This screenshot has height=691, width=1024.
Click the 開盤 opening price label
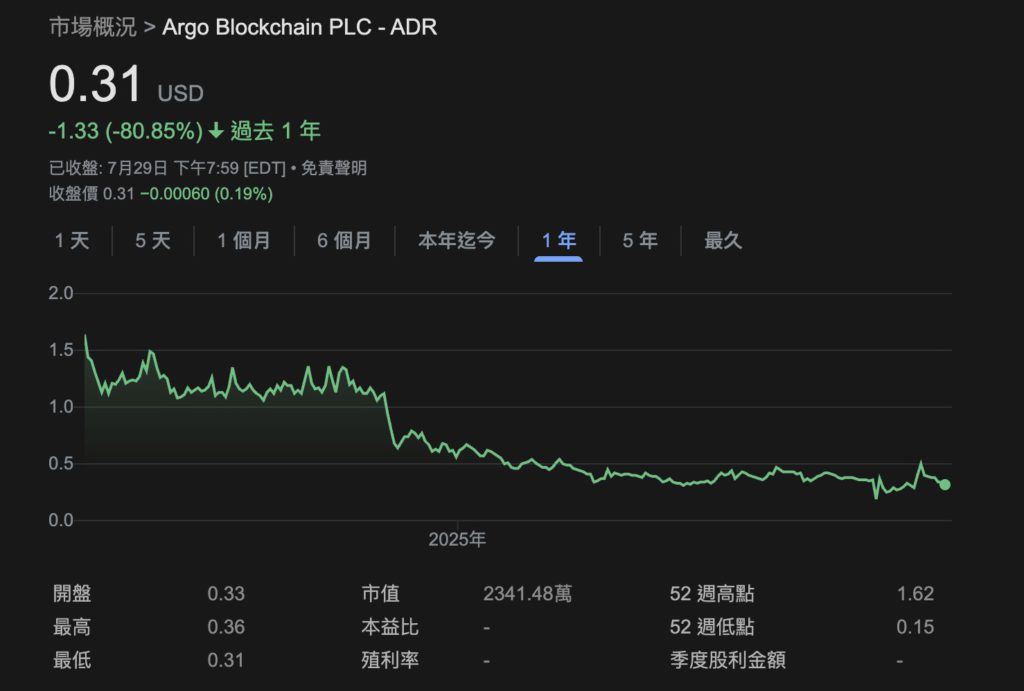[72, 594]
